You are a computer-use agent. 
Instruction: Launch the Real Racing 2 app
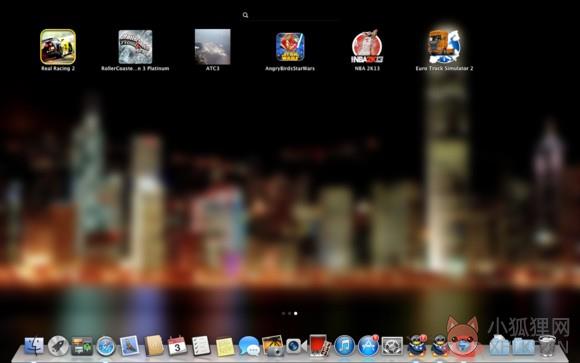[58, 47]
